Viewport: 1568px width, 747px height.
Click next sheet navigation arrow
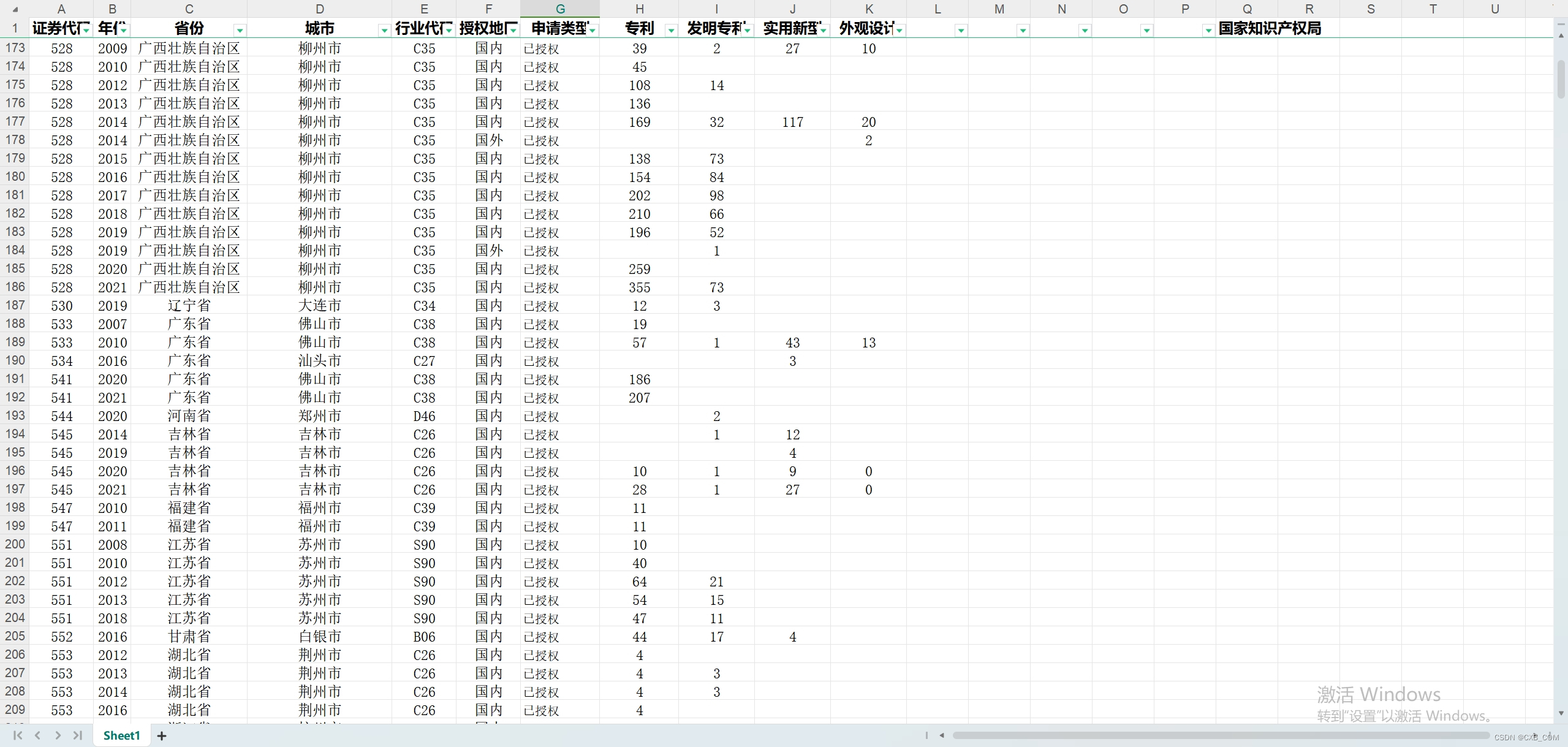click(58, 735)
